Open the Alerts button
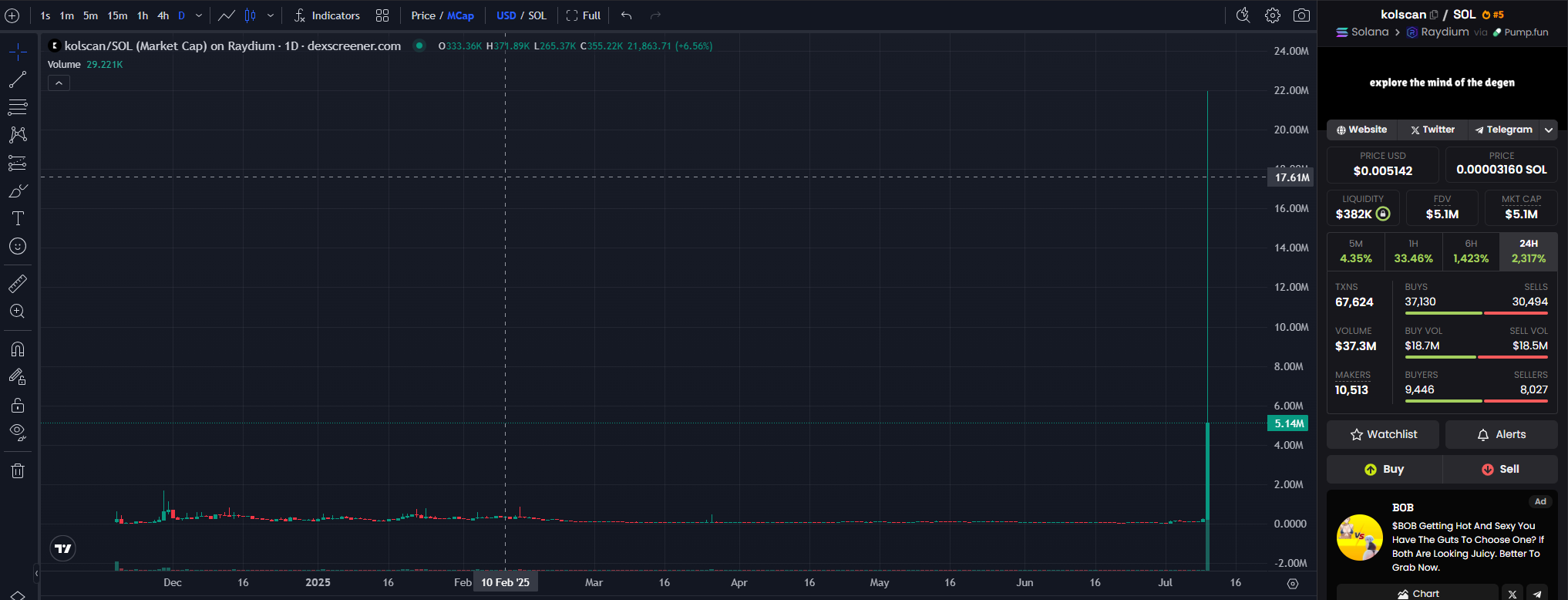Screen dimensions: 1568x600 [1502, 434]
